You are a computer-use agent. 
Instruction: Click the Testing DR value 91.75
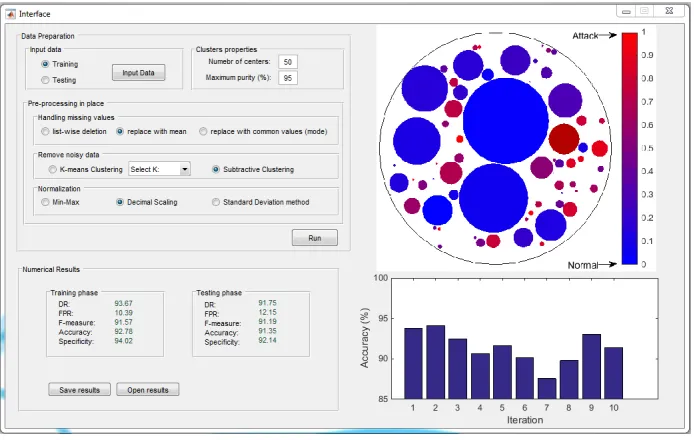(x=267, y=303)
